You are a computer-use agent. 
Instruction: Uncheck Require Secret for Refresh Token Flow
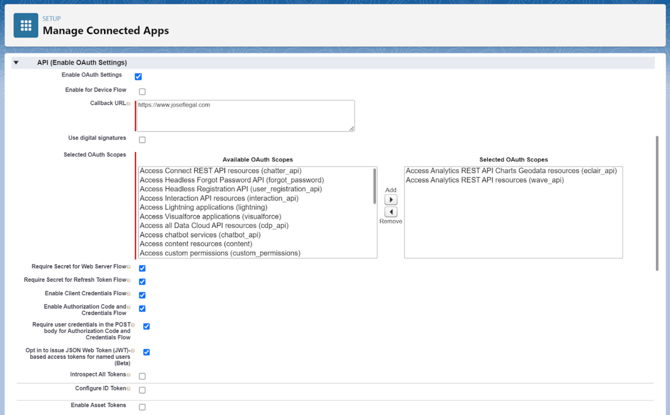142,282
